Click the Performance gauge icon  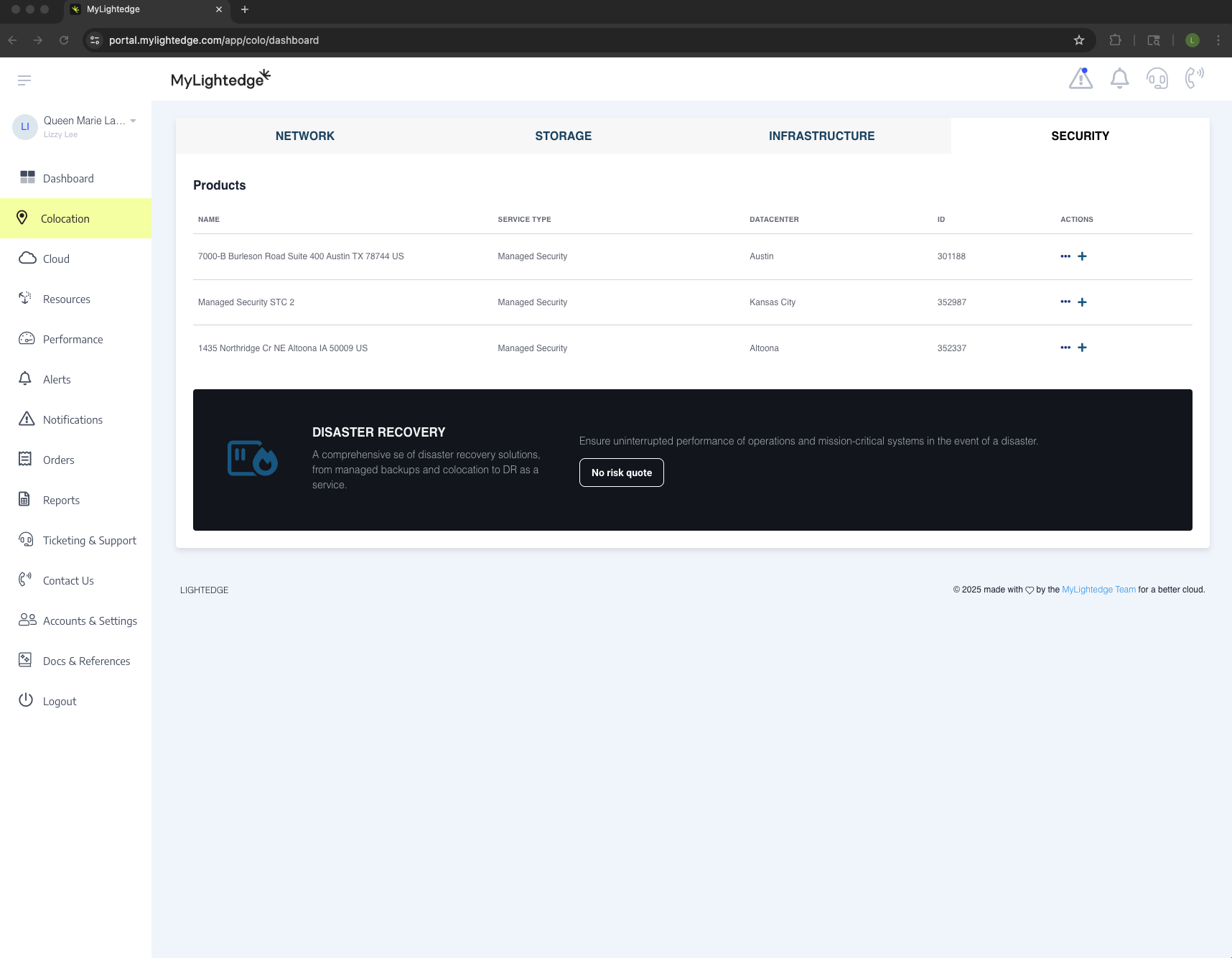click(x=27, y=338)
